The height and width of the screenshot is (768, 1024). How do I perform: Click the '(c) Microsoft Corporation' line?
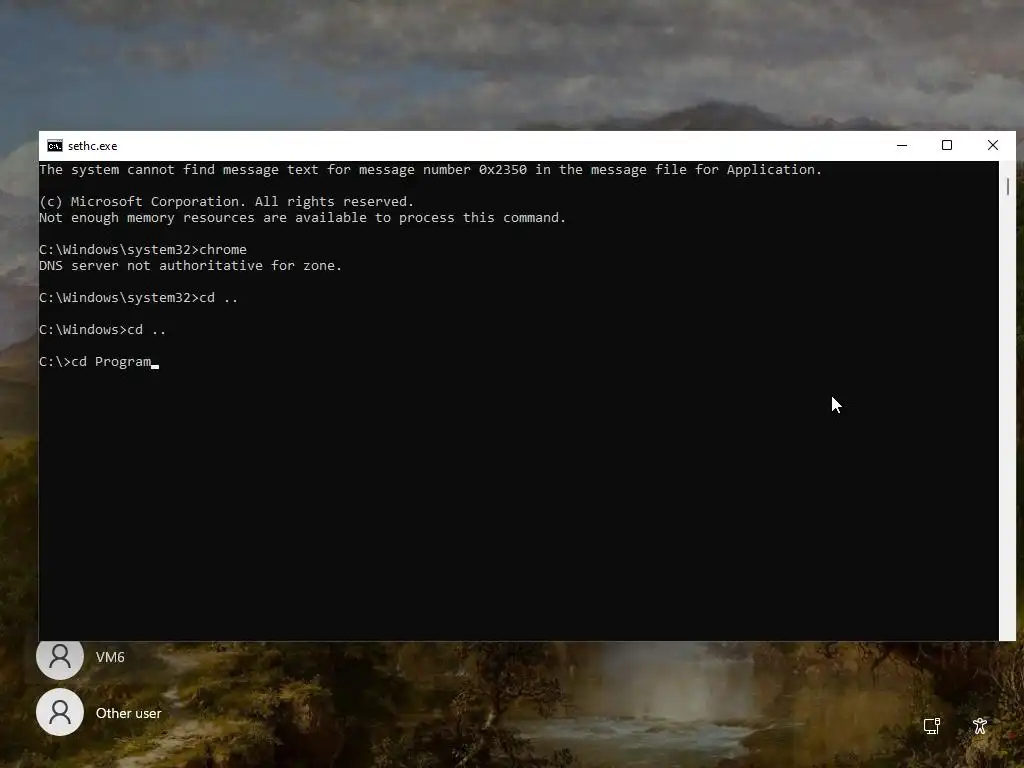tap(227, 202)
